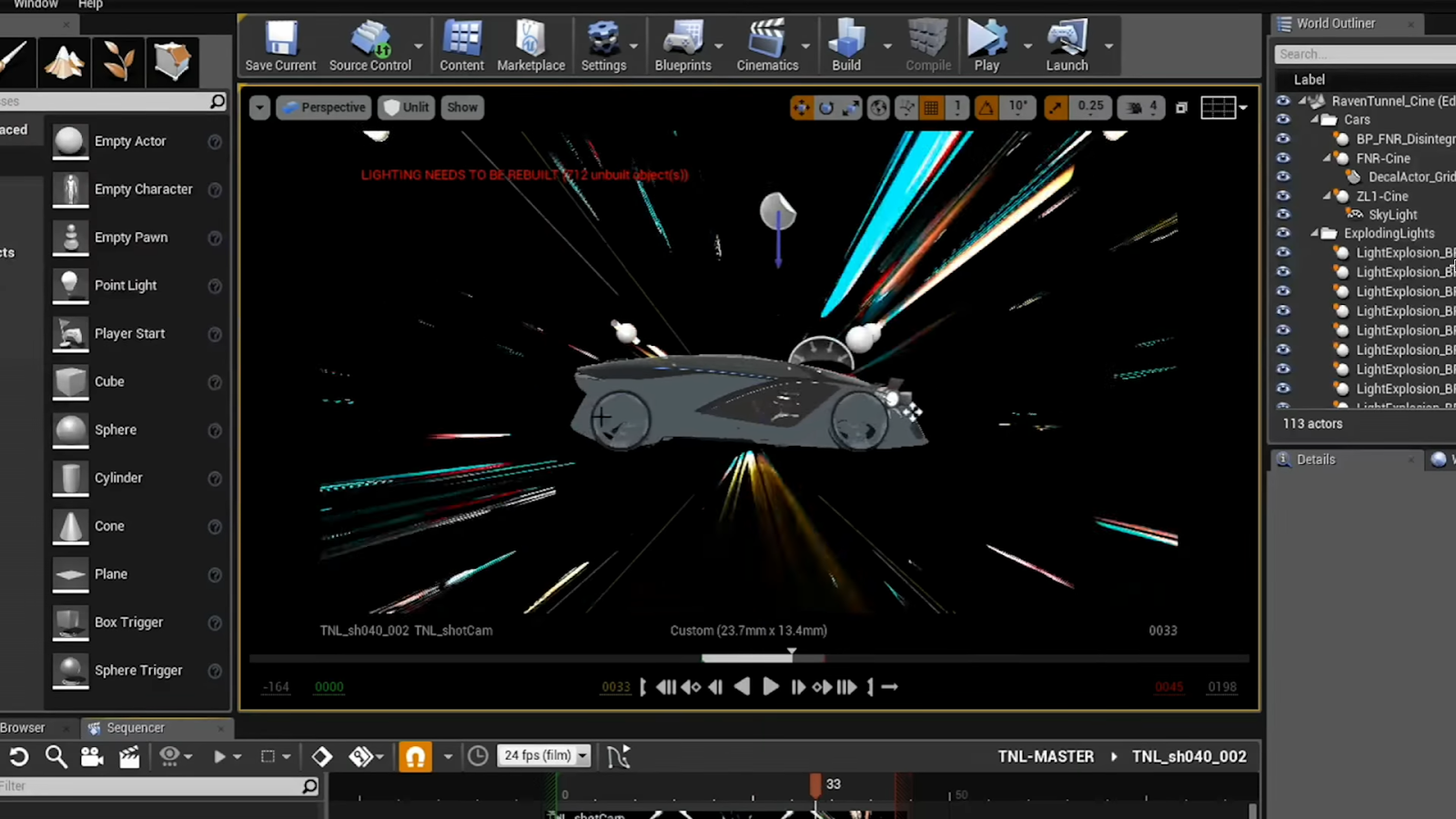The image size is (1456, 819).
Task: Collapse the ZL1-Cine tree node
Action: (1328, 196)
